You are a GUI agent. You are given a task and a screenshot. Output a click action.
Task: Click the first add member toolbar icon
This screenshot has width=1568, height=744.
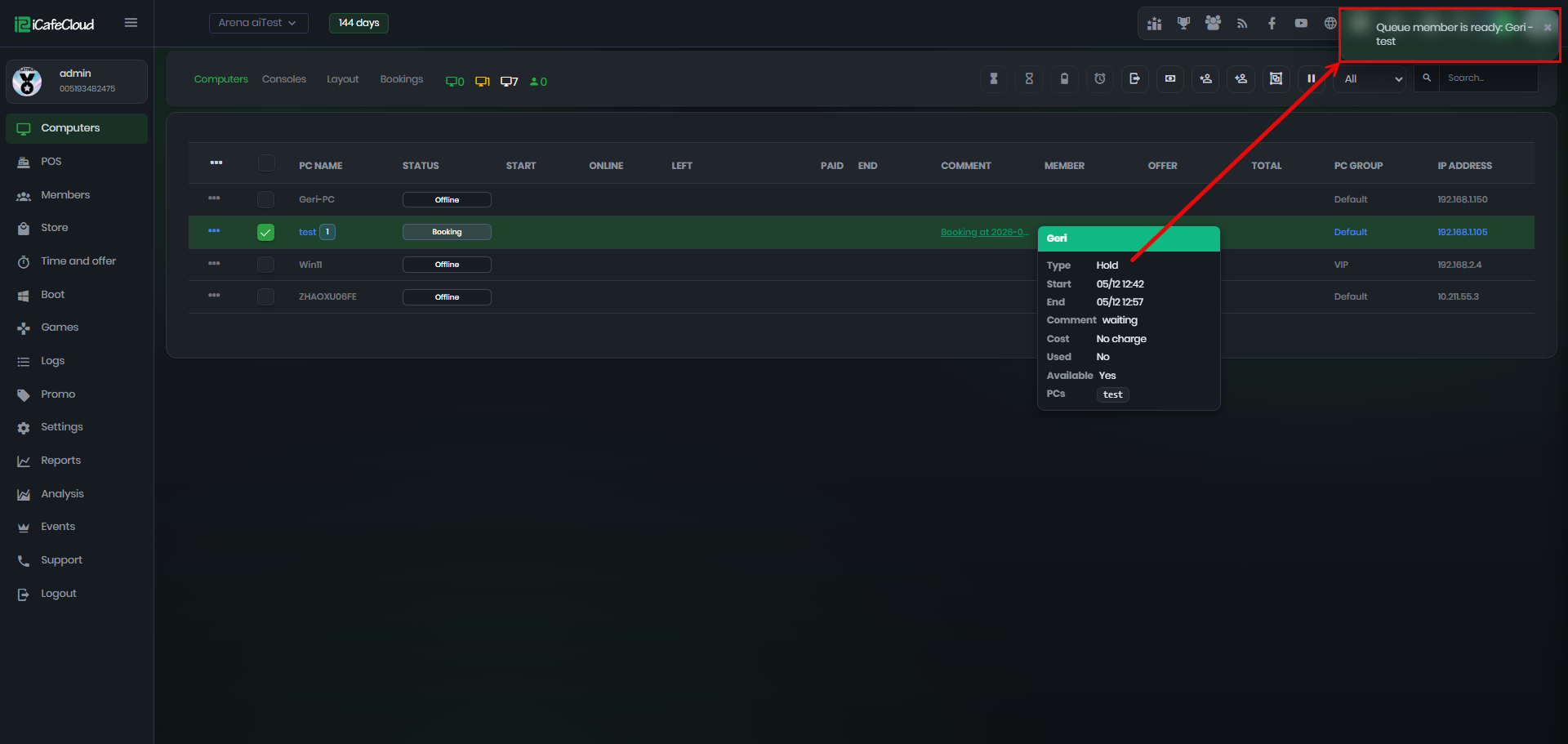tap(1205, 78)
